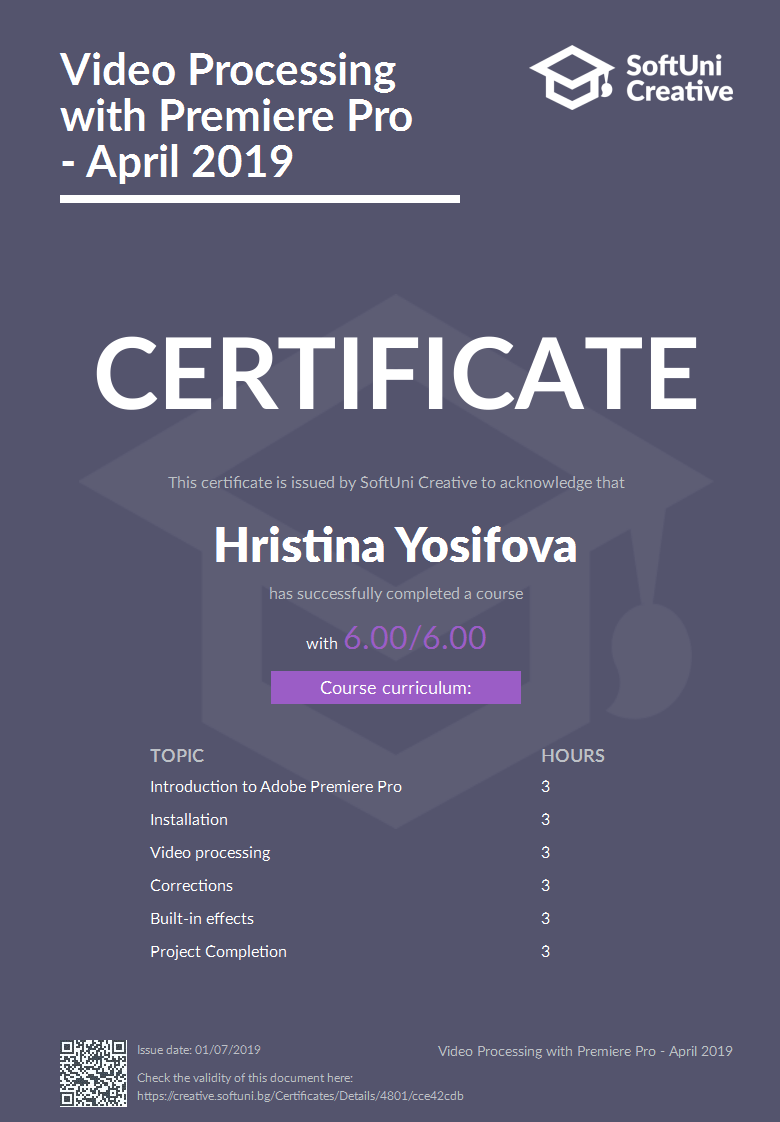This screenshot has height=1122, width=780.
Task: Click the large CERTIFICATE heading
Action: click(x=395, y=372)
